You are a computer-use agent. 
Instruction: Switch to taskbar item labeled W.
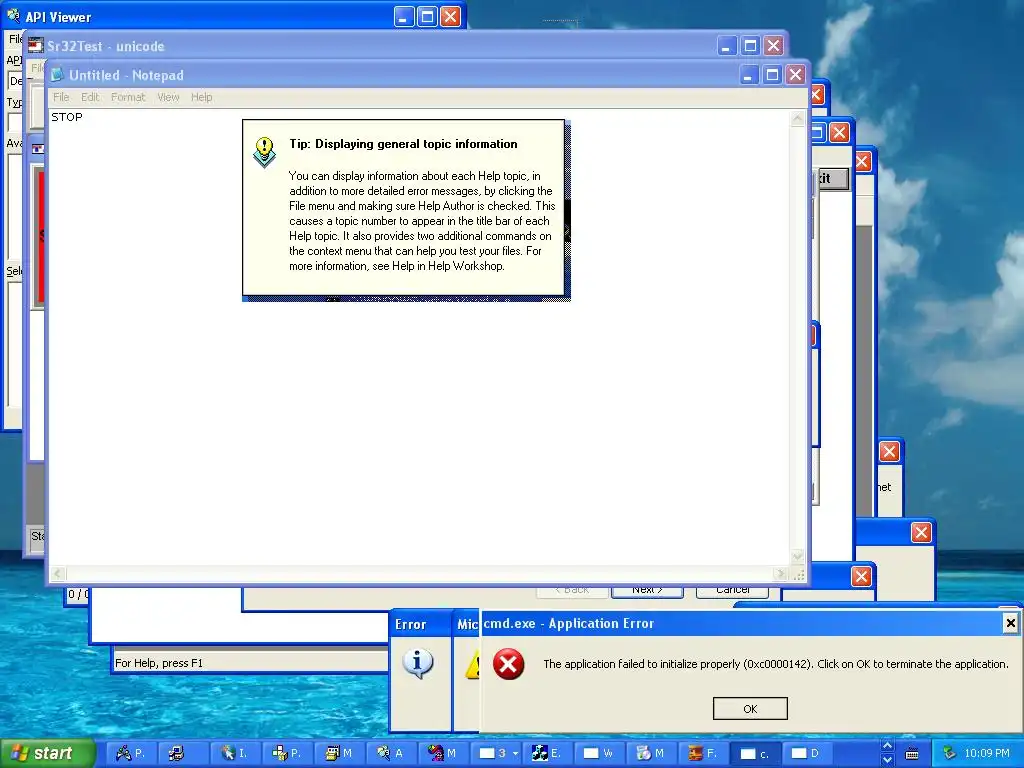600,754
